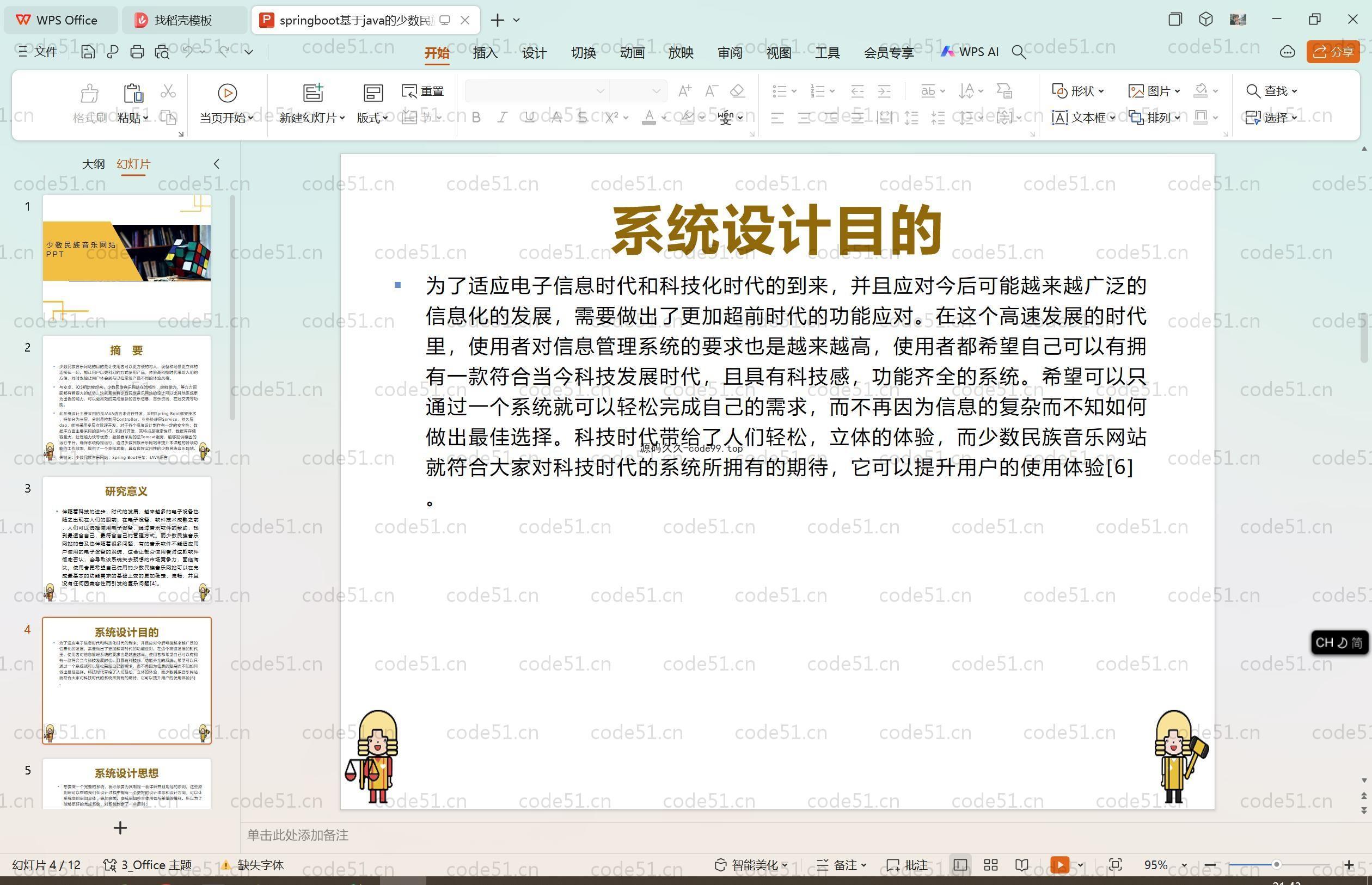Open Print Preview icon
1372x885 pixels.
pyautogui.click(x=162, y=52)
